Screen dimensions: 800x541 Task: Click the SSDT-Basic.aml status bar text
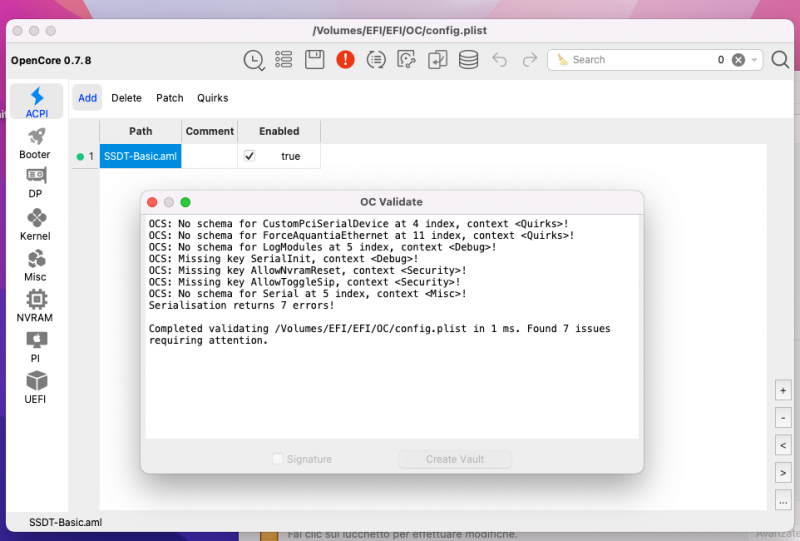point(65,522)
